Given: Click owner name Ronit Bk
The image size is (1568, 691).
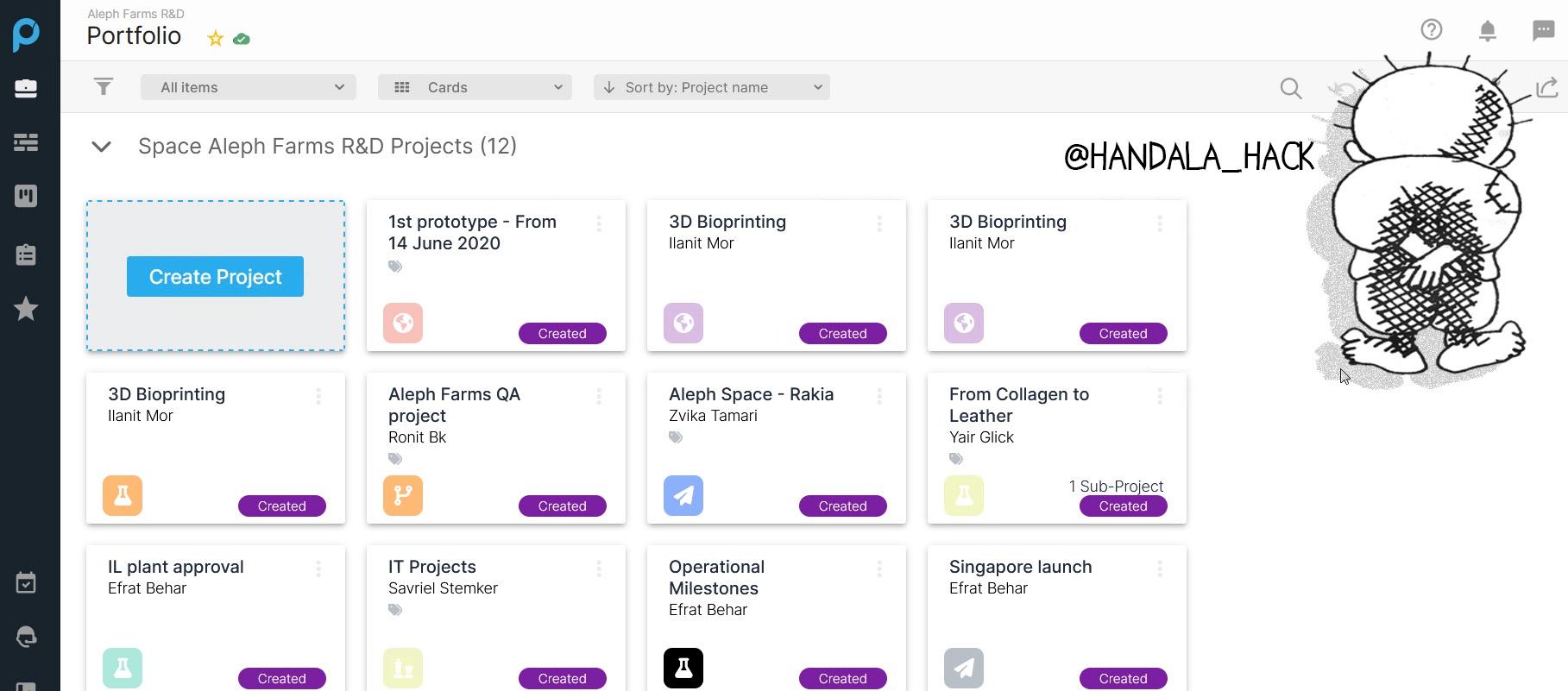Looking at the screenshot, I should pyautogui.click(x=417, y=437).
